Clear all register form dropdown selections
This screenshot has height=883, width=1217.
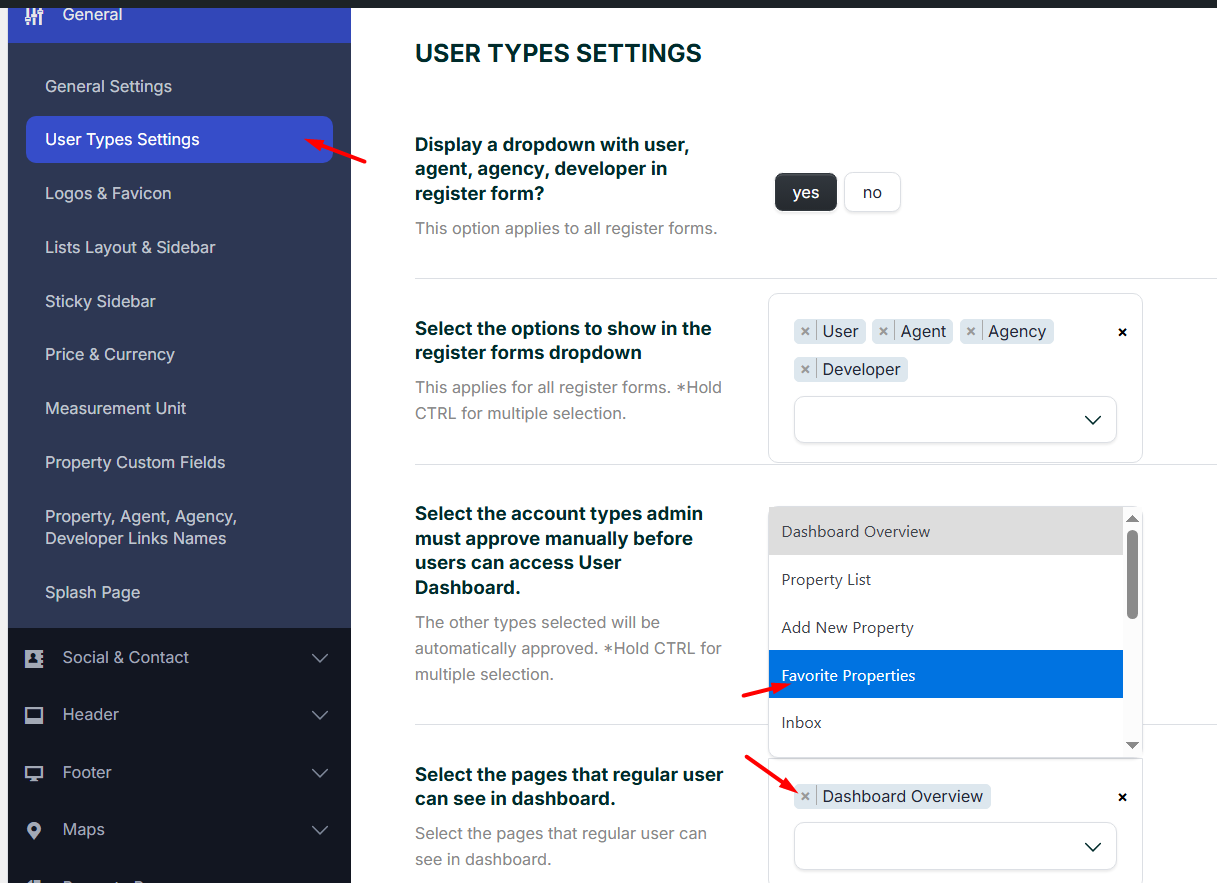pos(1122,332)
